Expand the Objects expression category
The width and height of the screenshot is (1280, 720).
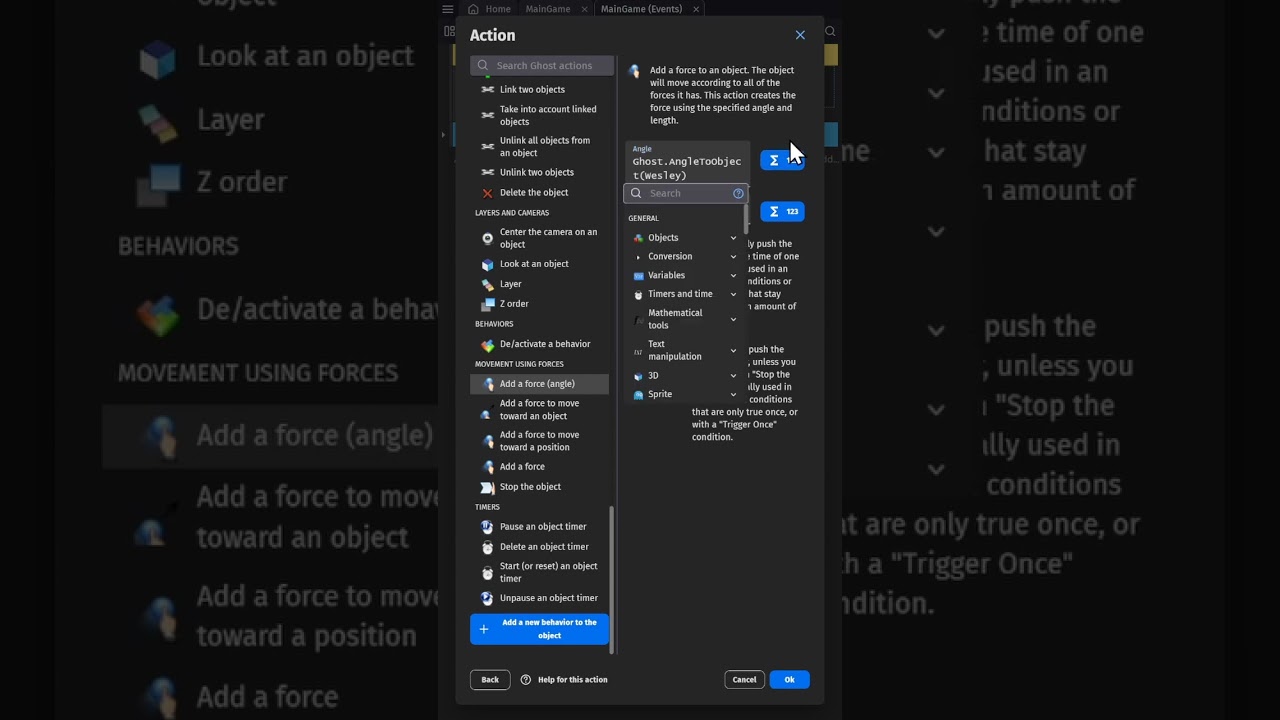point(686,238)
